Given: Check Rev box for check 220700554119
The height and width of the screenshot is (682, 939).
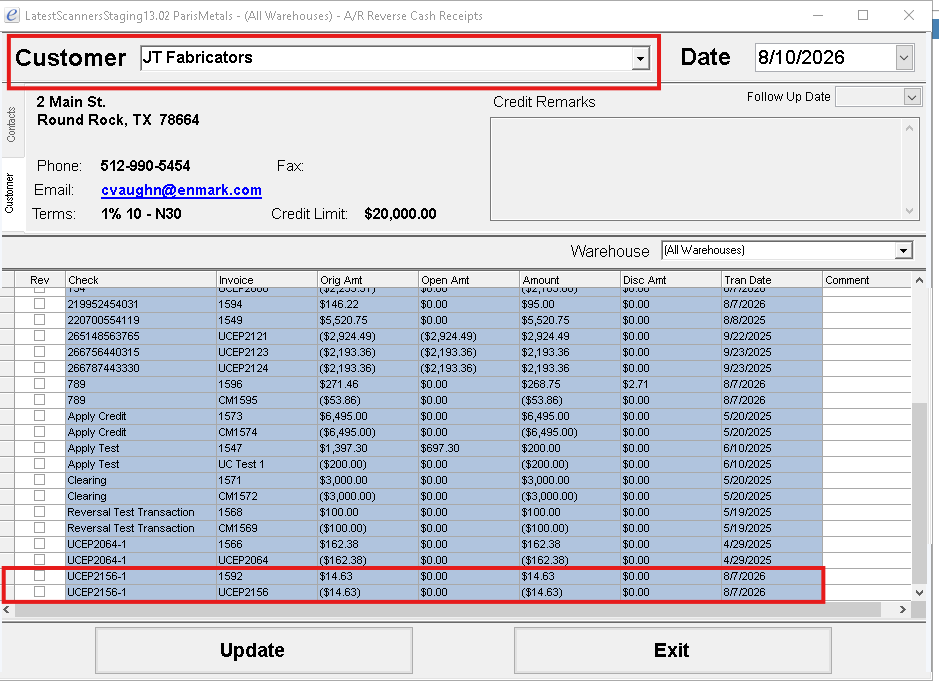Looking at the screenshot, I should click(40, 320).
